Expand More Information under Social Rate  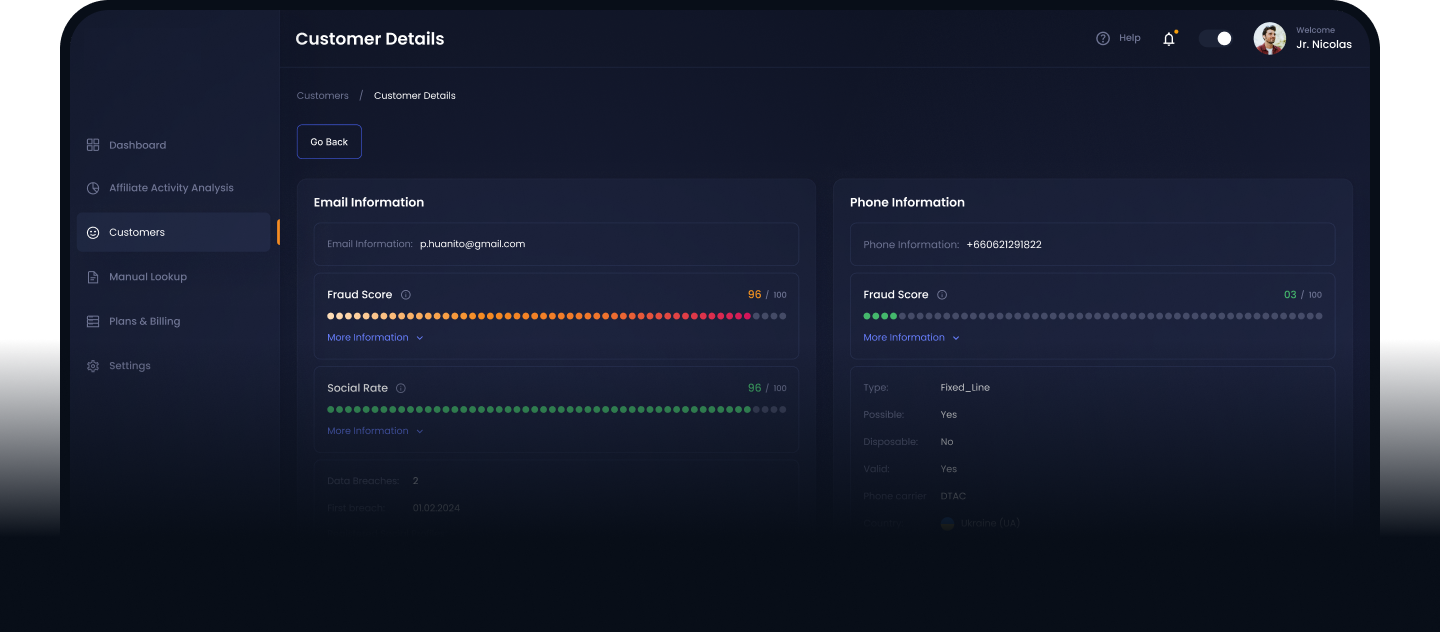tap(368, 430)
